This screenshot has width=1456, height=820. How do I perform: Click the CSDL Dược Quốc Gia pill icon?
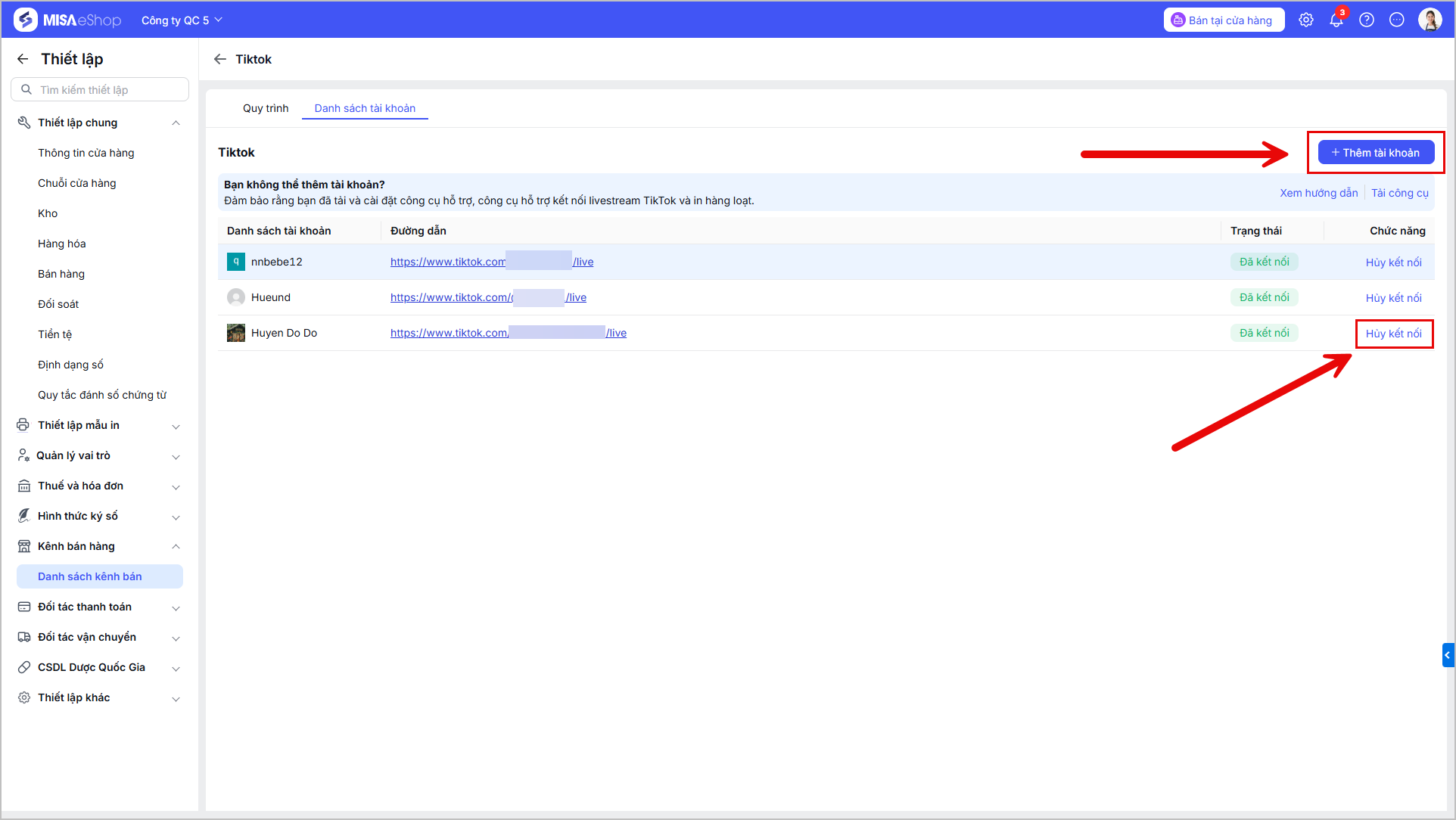coord(24,667)
